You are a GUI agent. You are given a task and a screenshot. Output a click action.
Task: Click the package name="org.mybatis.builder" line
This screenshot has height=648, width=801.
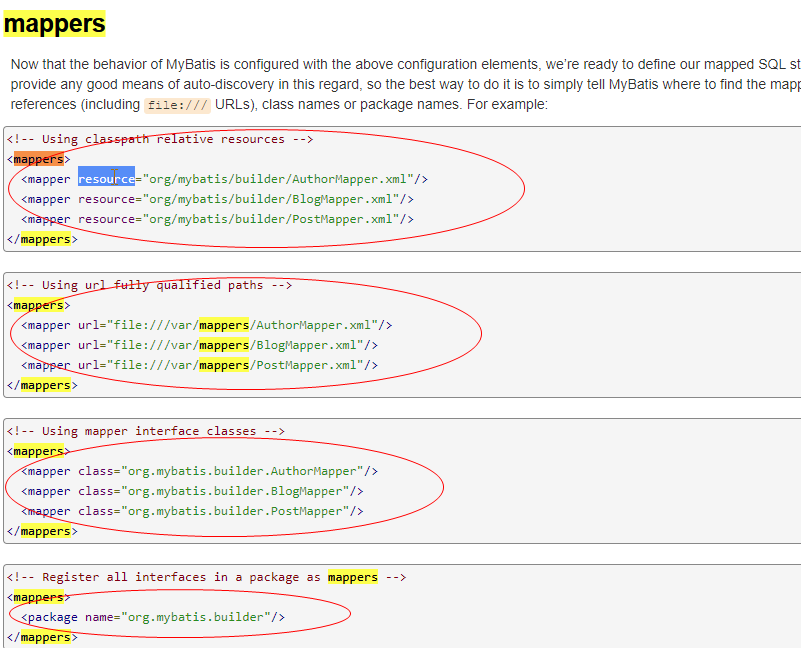[153, 617]
